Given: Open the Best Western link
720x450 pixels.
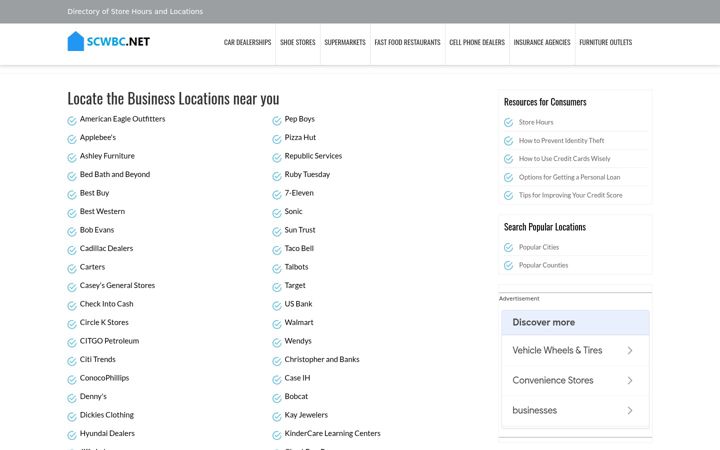Looking at the screenshot, I should (x=102, y=211).
